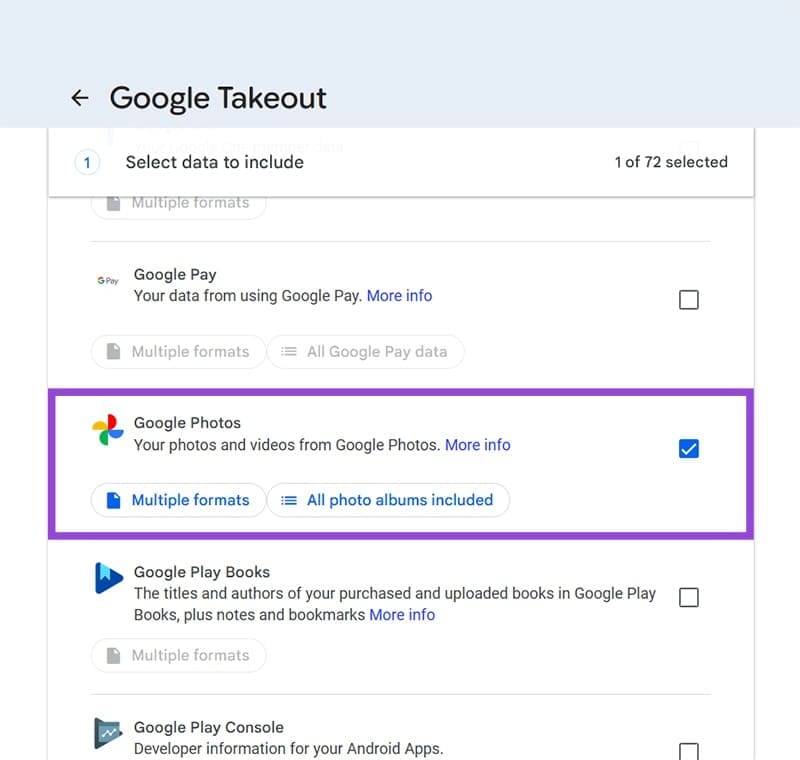The width and height of the screenshot is (800, 760).
Task: Click the Google Play Books icon
Action: [x=108, y=578]
